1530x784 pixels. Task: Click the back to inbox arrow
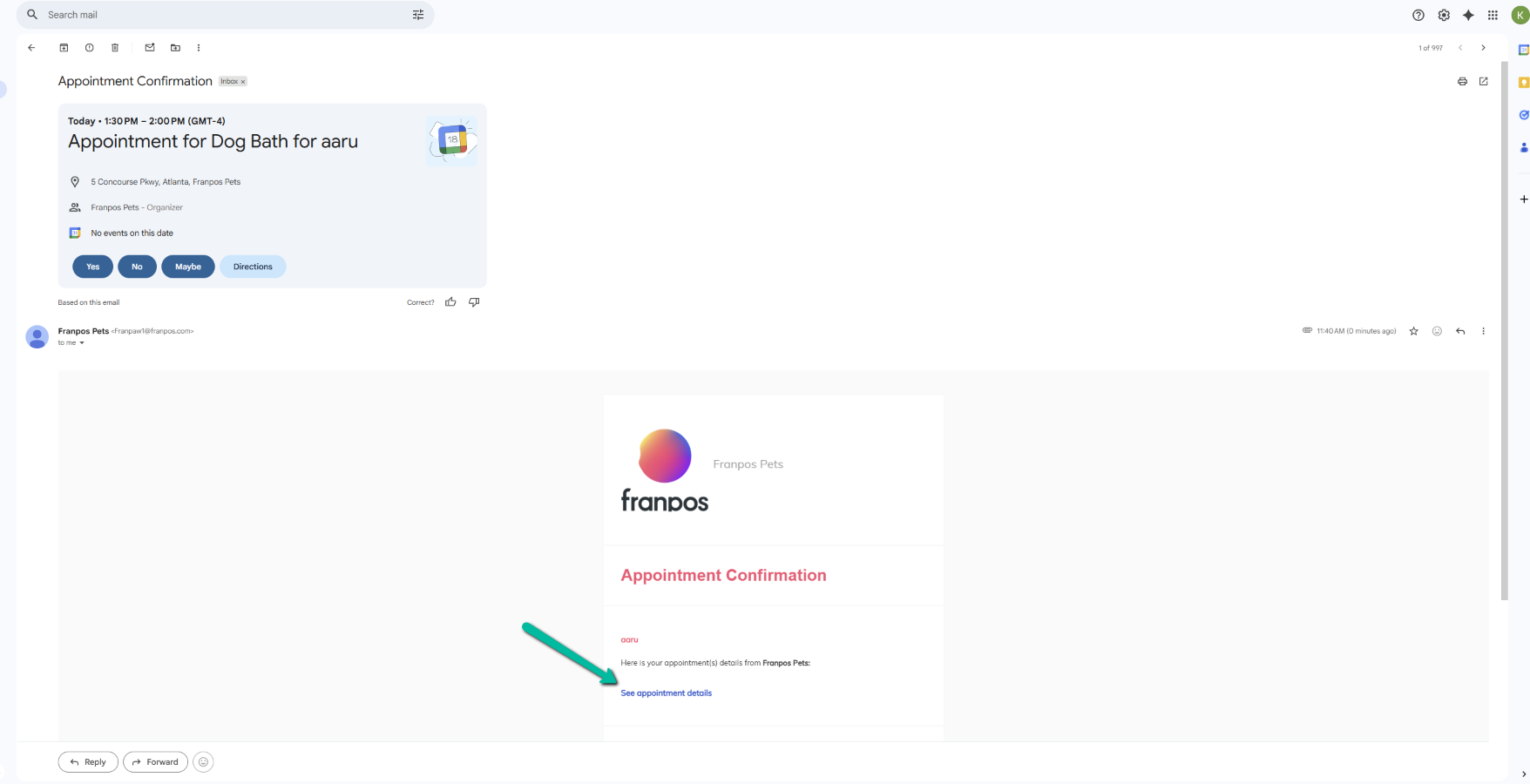(x=31, y=48)
